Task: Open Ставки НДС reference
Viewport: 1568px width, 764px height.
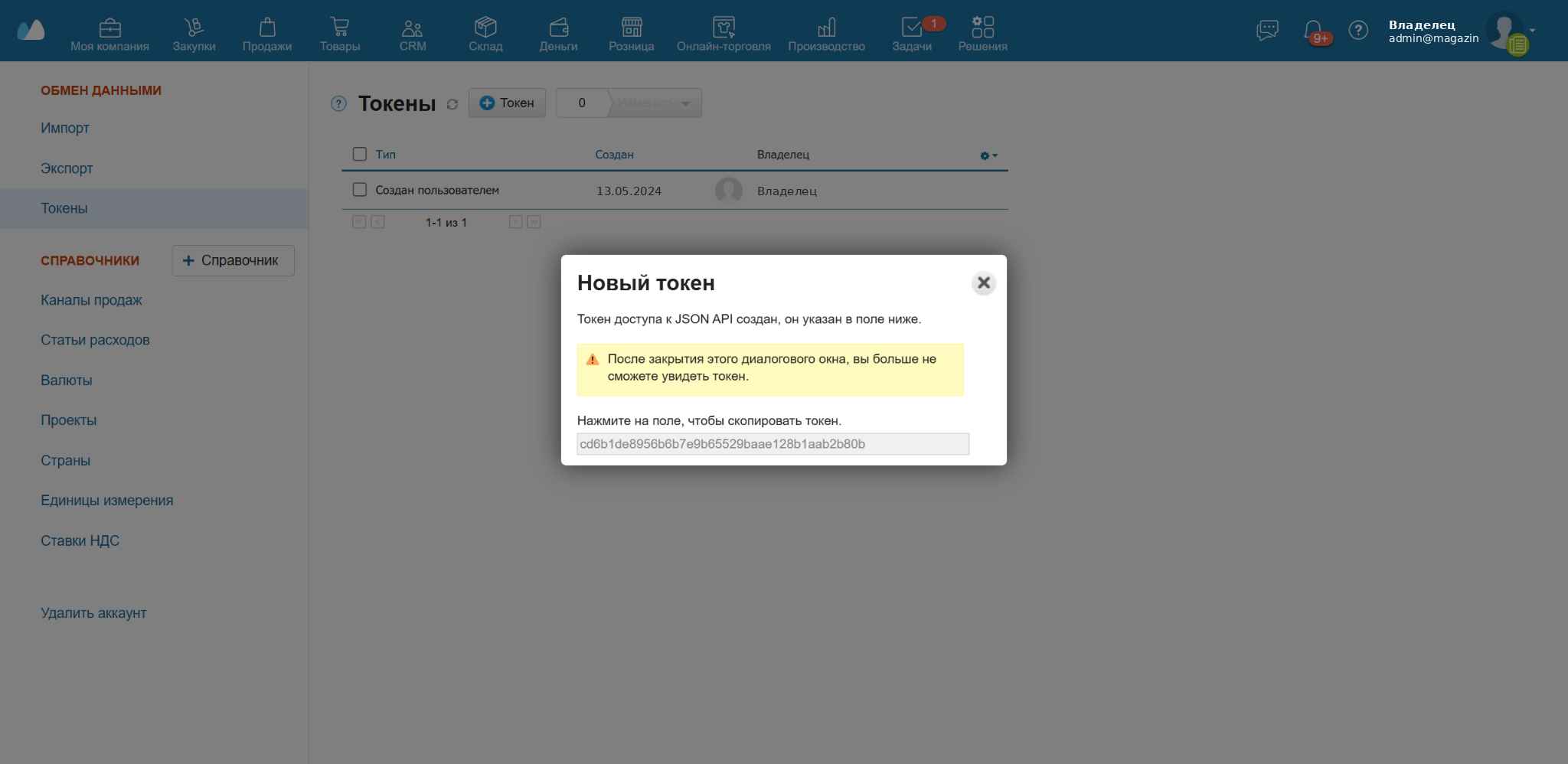Action: tap(80, 540)
